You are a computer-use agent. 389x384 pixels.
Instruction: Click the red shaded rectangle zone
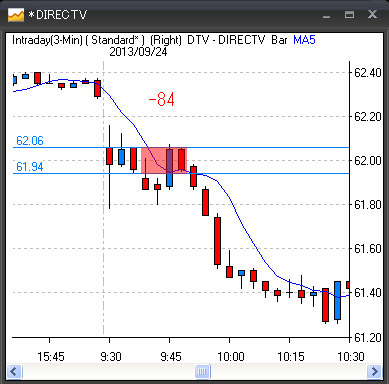point(164,160)
